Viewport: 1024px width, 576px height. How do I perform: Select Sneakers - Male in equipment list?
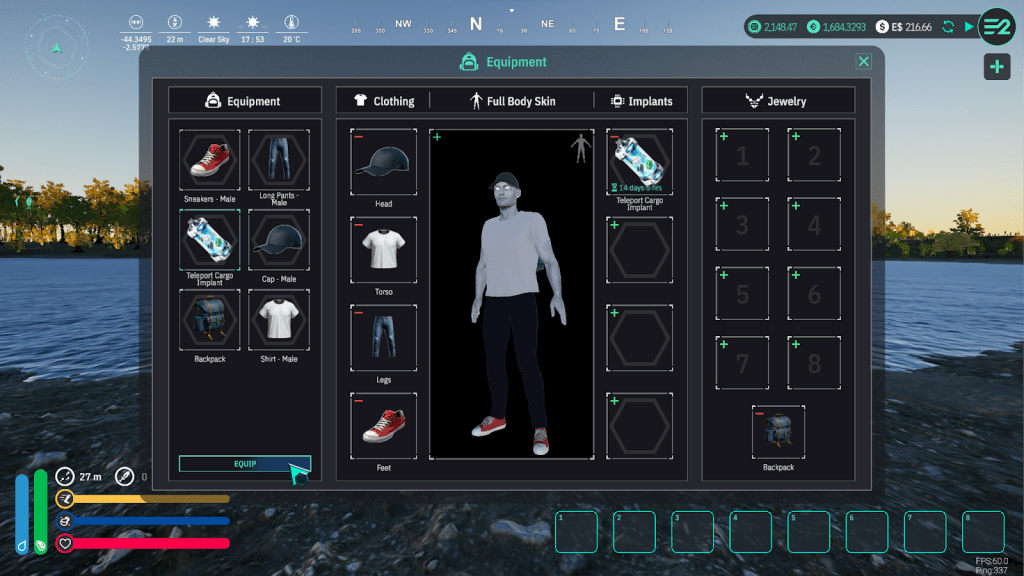pos(210,159)
